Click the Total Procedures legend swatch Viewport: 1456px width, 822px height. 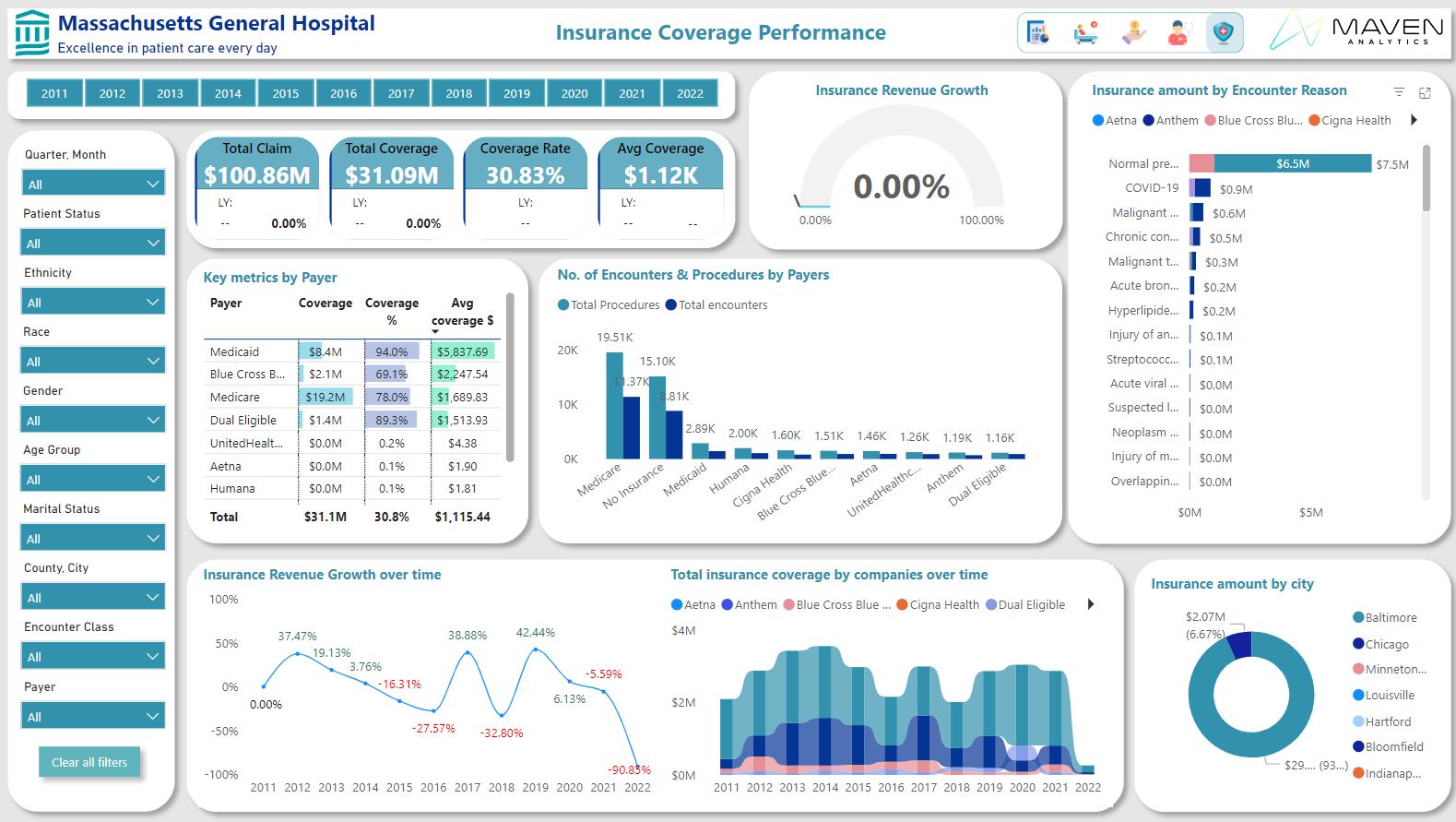pyautogui.click(x=563, y=304)
